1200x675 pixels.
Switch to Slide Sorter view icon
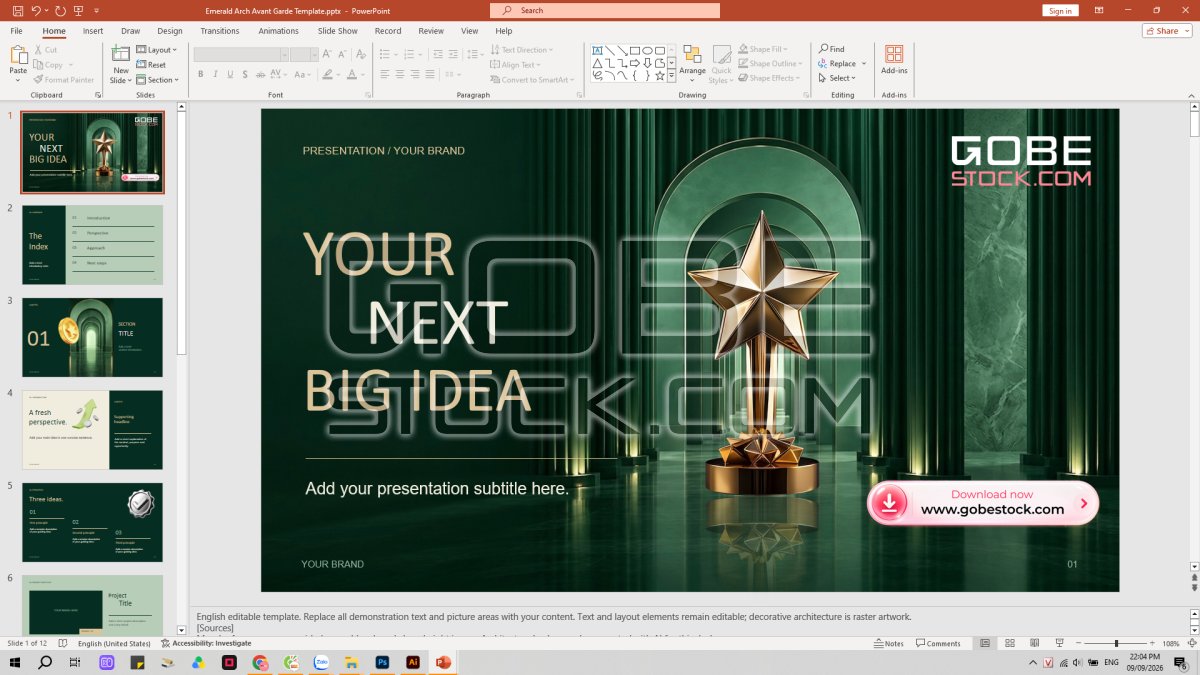pyautogui.click(x=1010, y=643)
